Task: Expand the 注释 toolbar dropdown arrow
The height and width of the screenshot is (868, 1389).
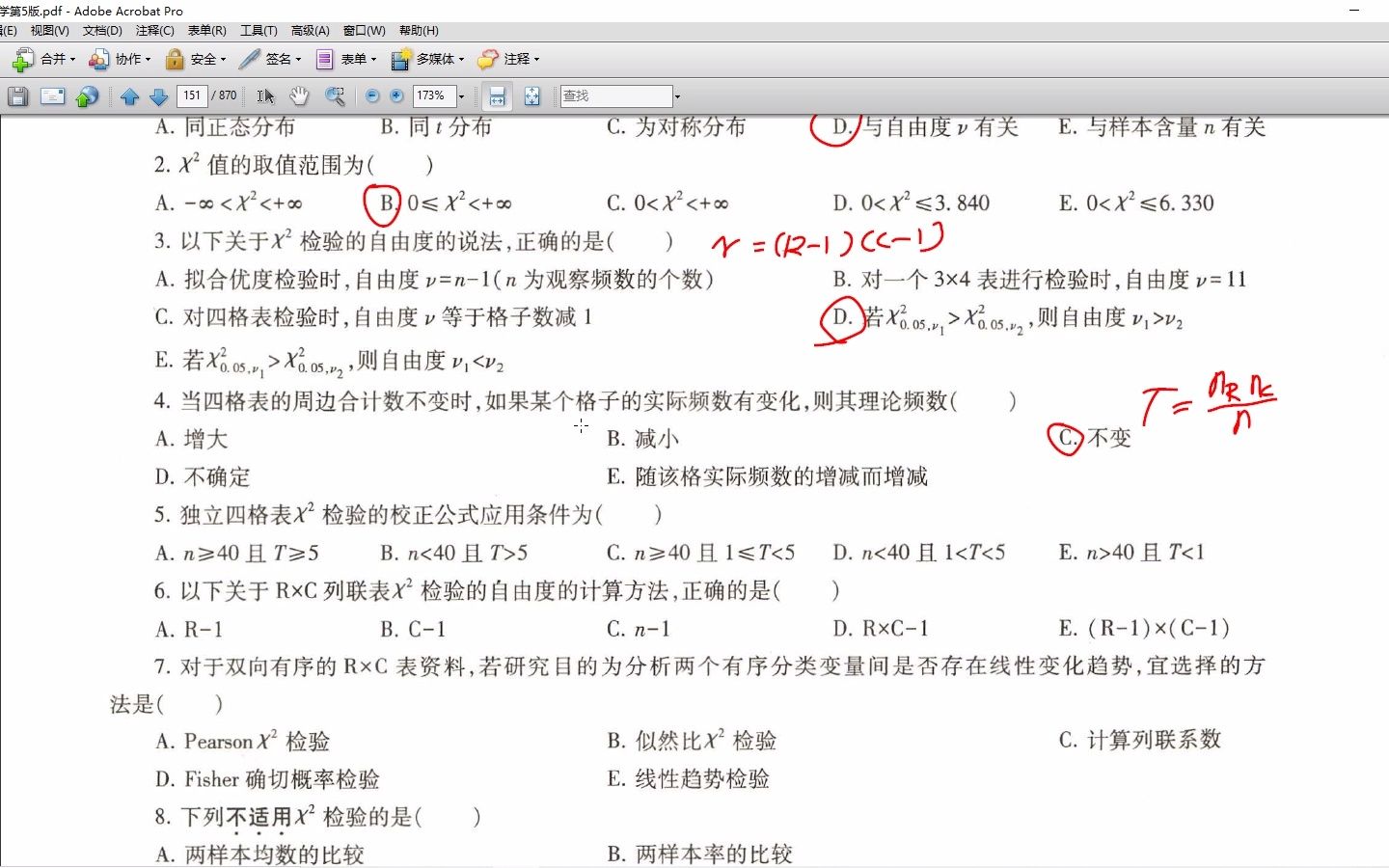Action: (536, 60)
